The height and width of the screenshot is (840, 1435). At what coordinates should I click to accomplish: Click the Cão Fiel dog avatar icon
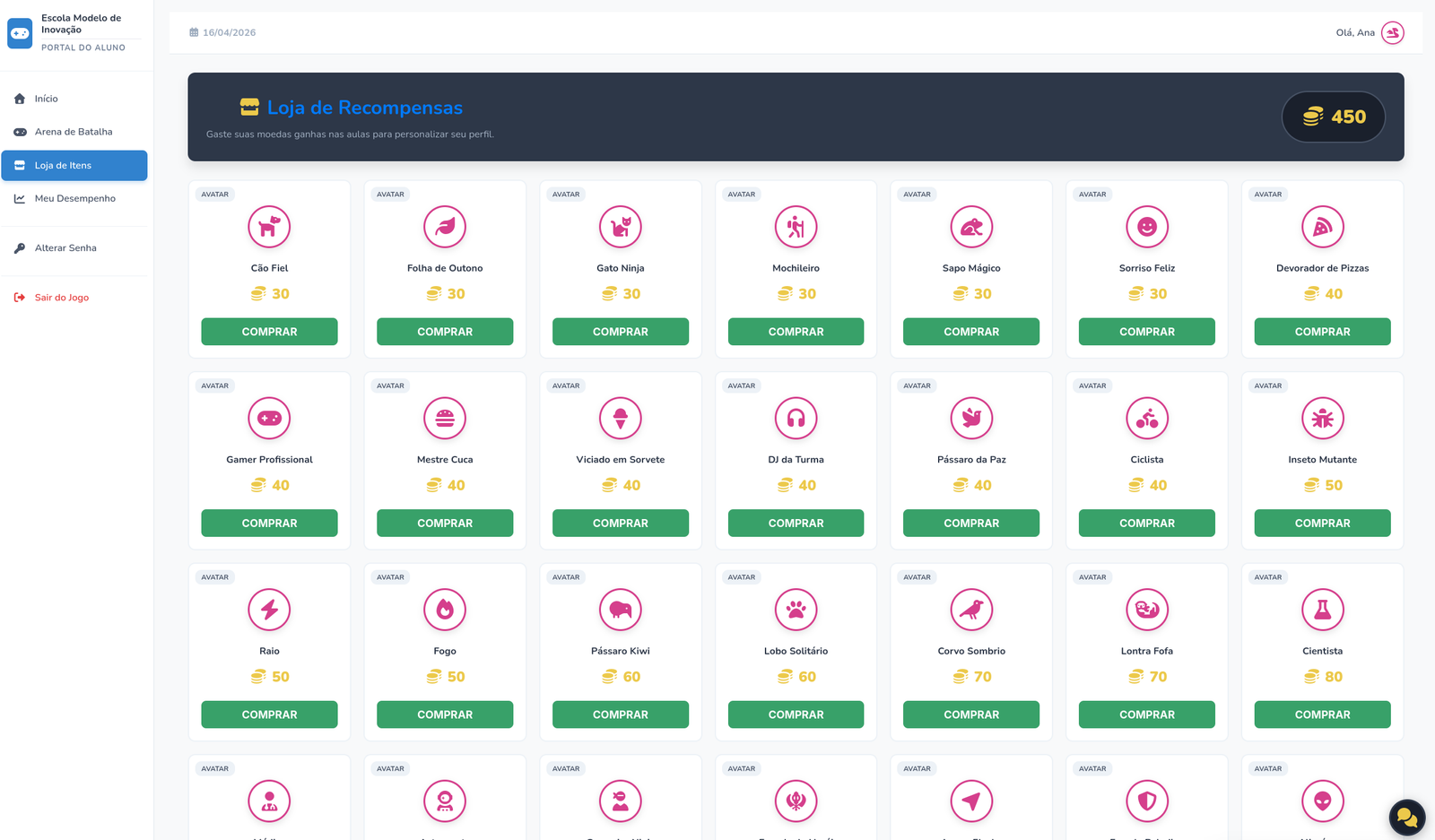269,227
